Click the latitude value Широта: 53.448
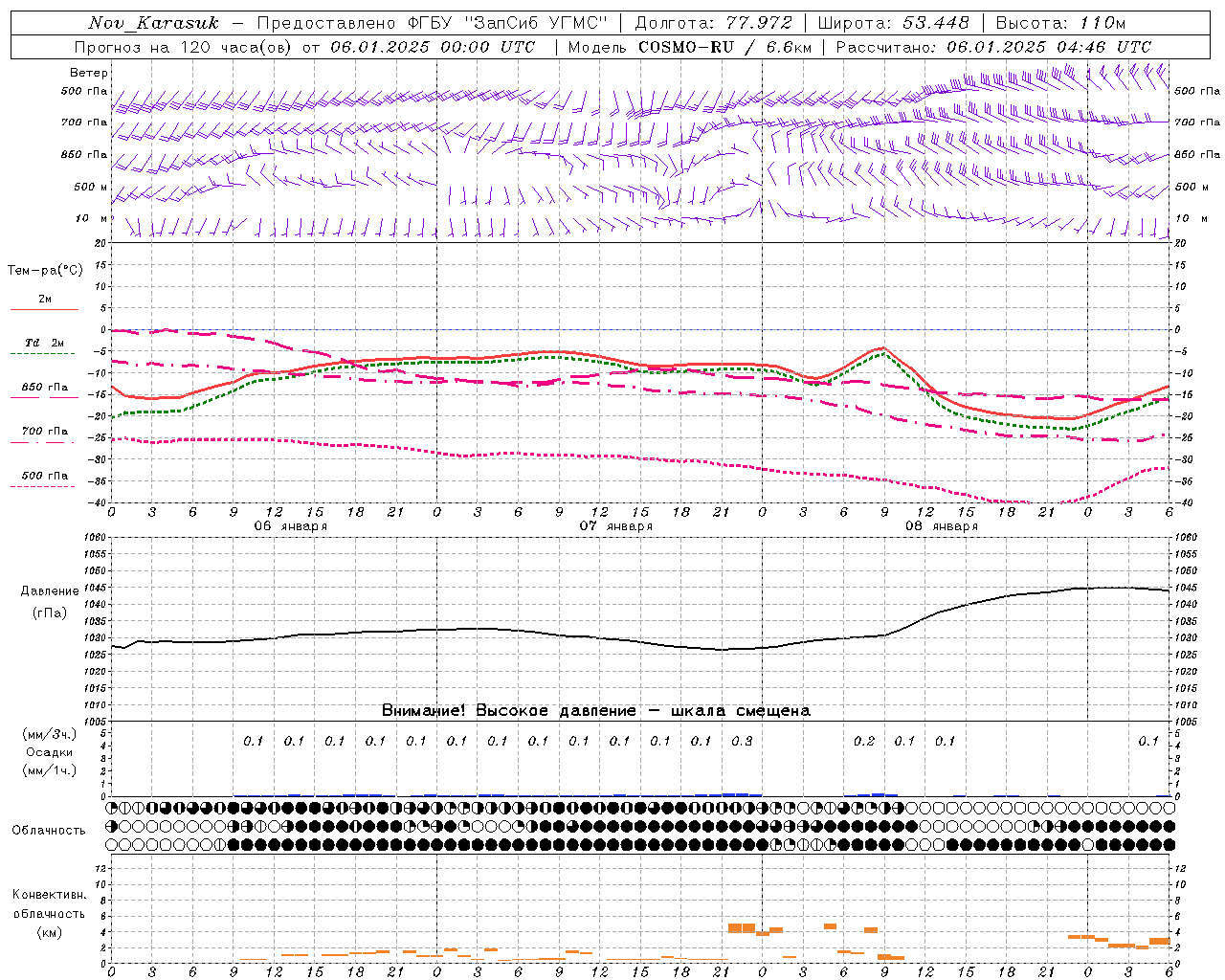Image resolution: width=1225 pixels, height=980 pixels. click(x=894, y=23)
